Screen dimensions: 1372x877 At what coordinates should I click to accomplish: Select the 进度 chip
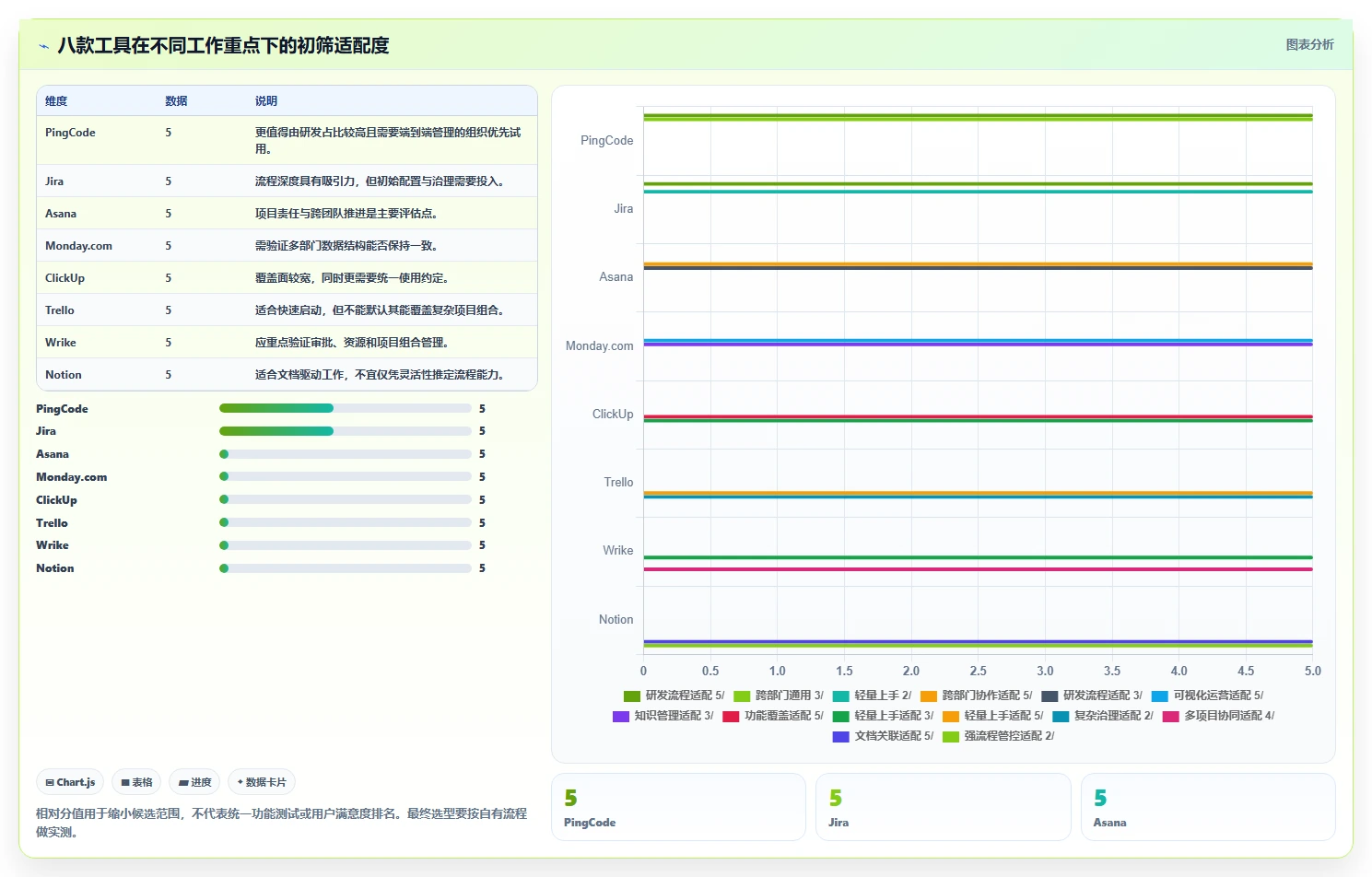point(194,782)
